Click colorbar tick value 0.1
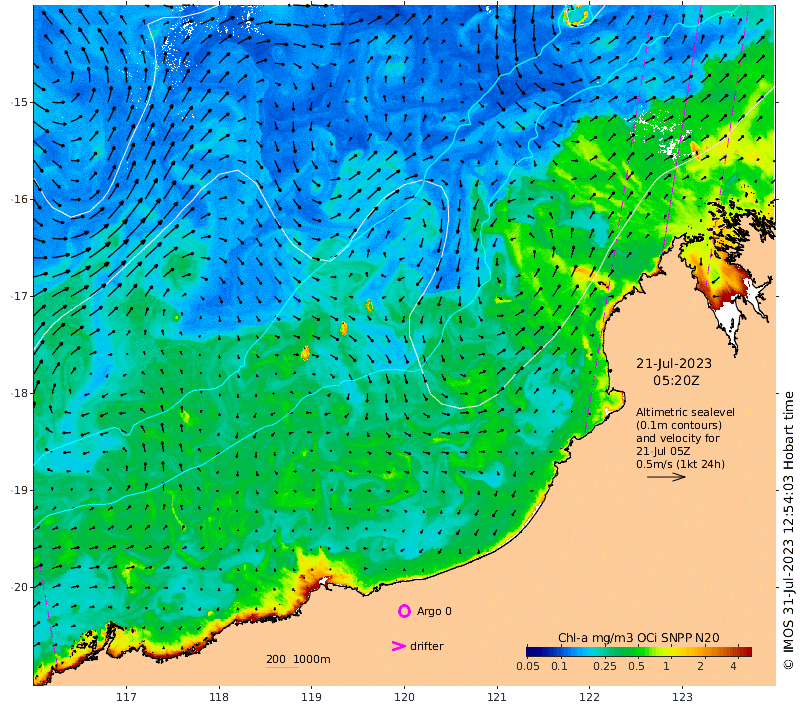The height and width of the screenshot is (710, 800). [x=560, y=666]
